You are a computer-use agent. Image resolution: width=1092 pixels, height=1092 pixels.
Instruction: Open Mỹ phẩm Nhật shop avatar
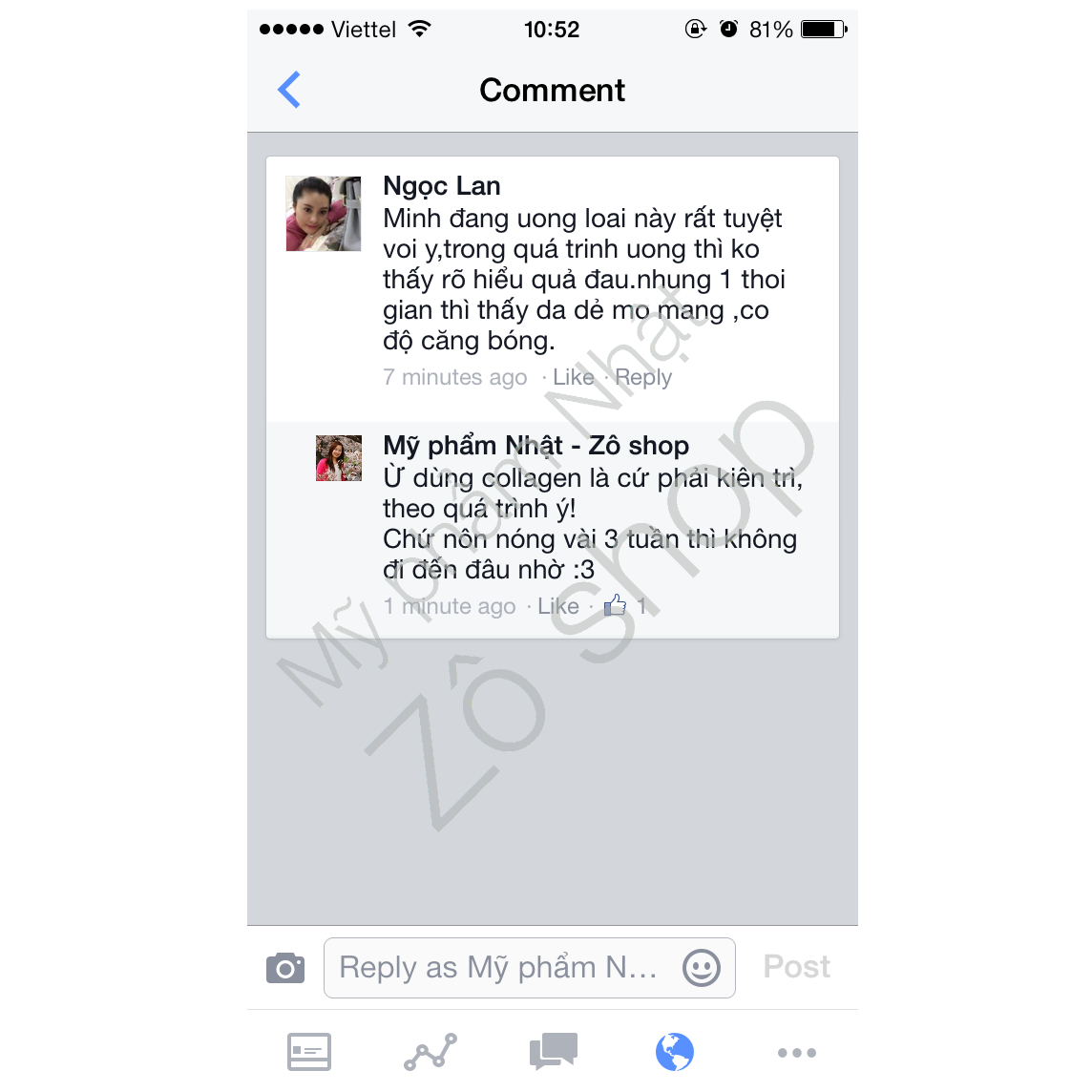[x=339, y=458]
